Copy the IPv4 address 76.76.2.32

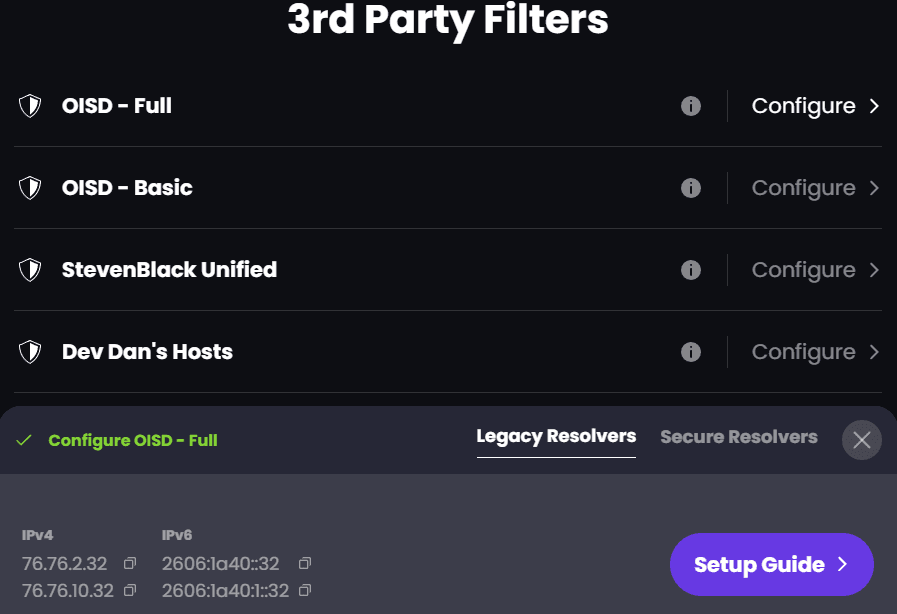pyautogui.click(x=128, y=564)
